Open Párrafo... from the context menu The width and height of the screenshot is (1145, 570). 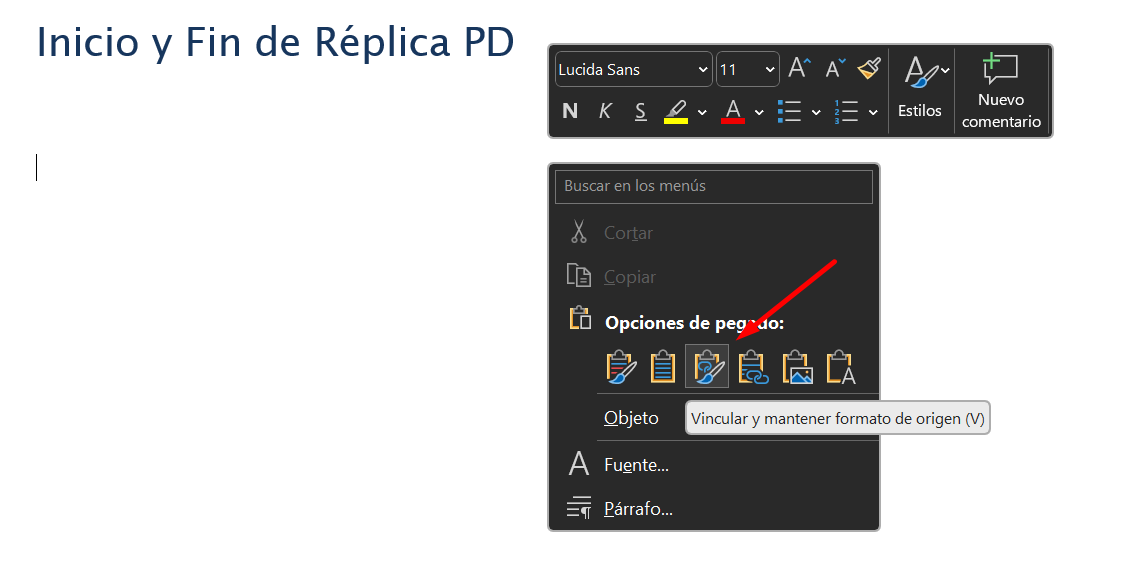638,509
